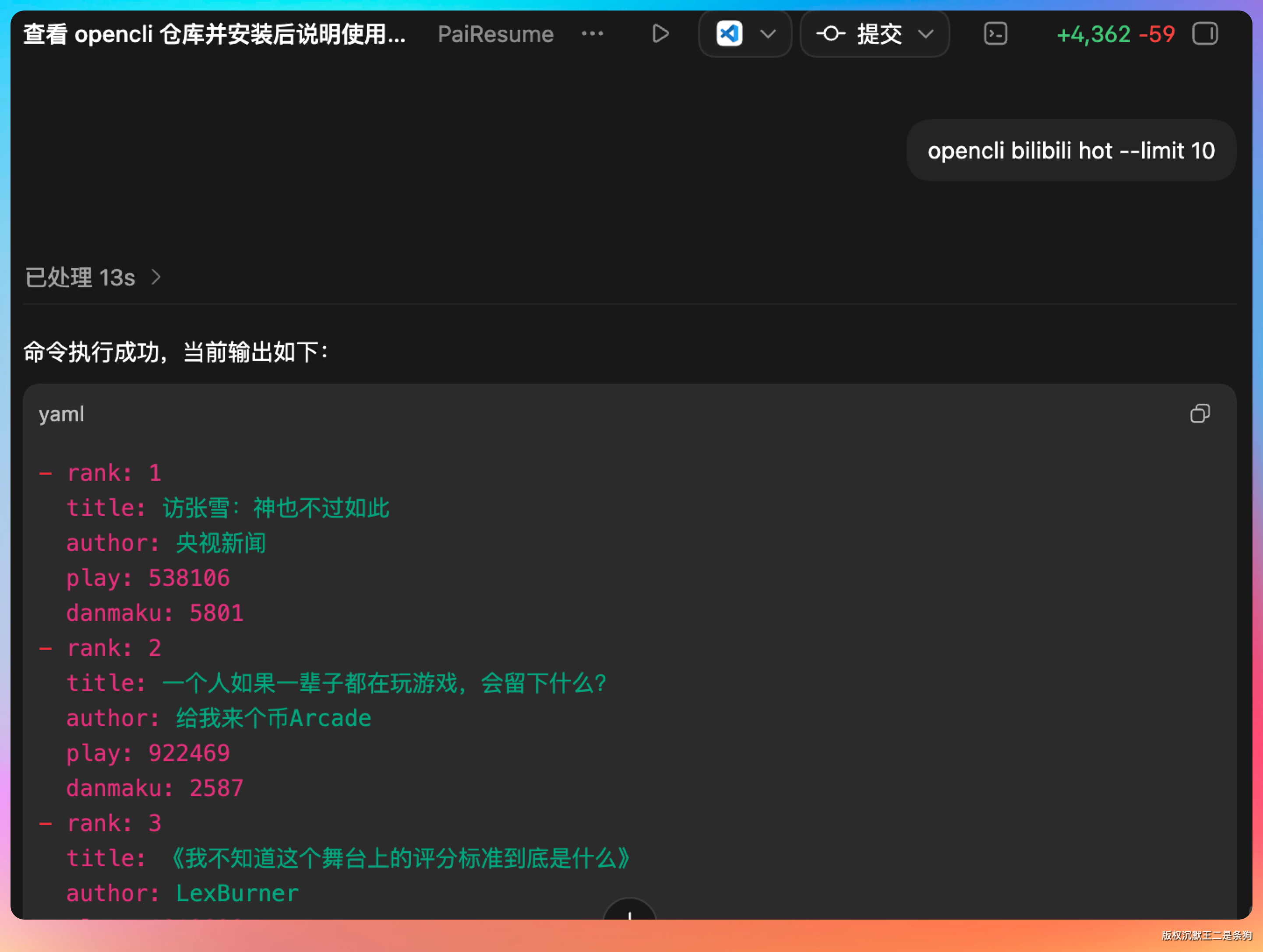View the +4,362 -59 diff changes
Image resolution: width=1263 pixels, height=952 pixels.
click(x=1115, y=34)
